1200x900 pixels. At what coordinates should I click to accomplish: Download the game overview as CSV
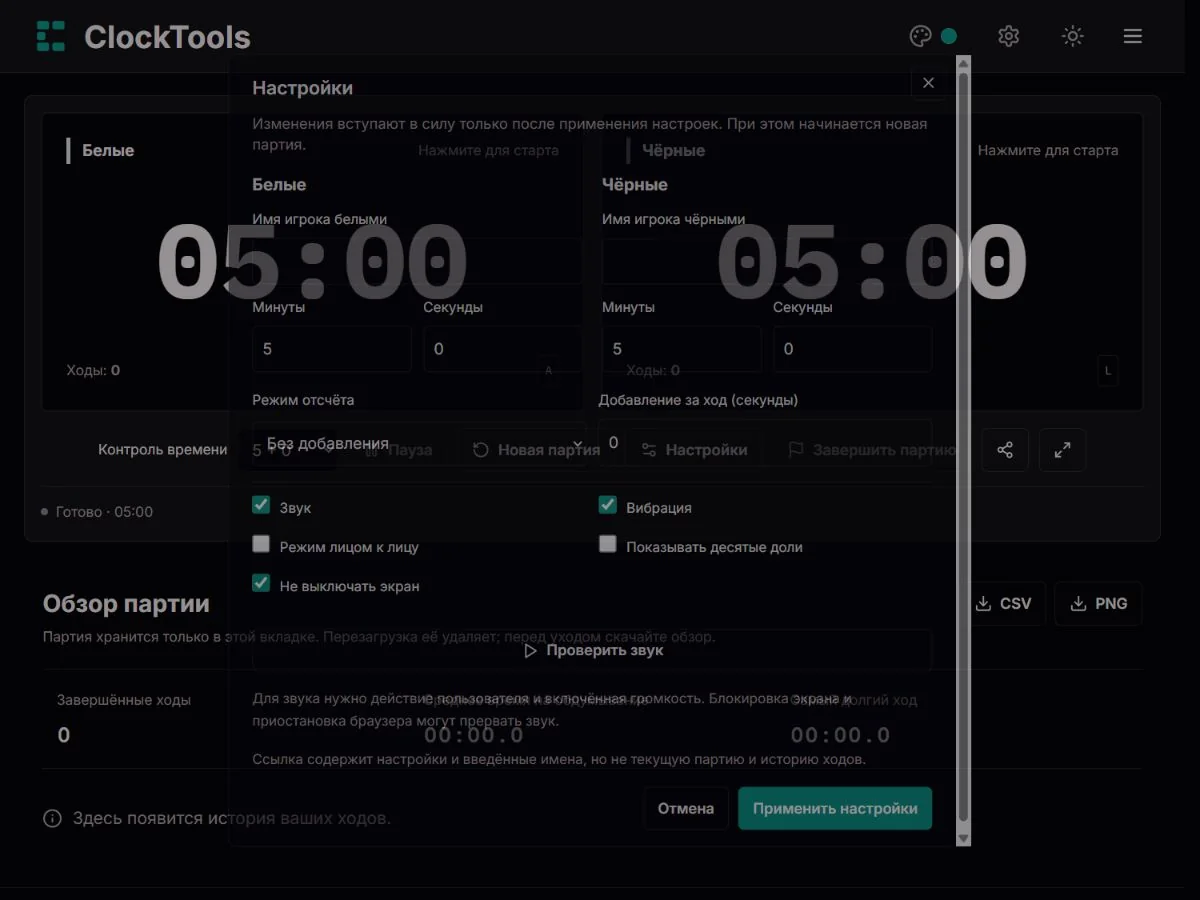(1002, 604)
